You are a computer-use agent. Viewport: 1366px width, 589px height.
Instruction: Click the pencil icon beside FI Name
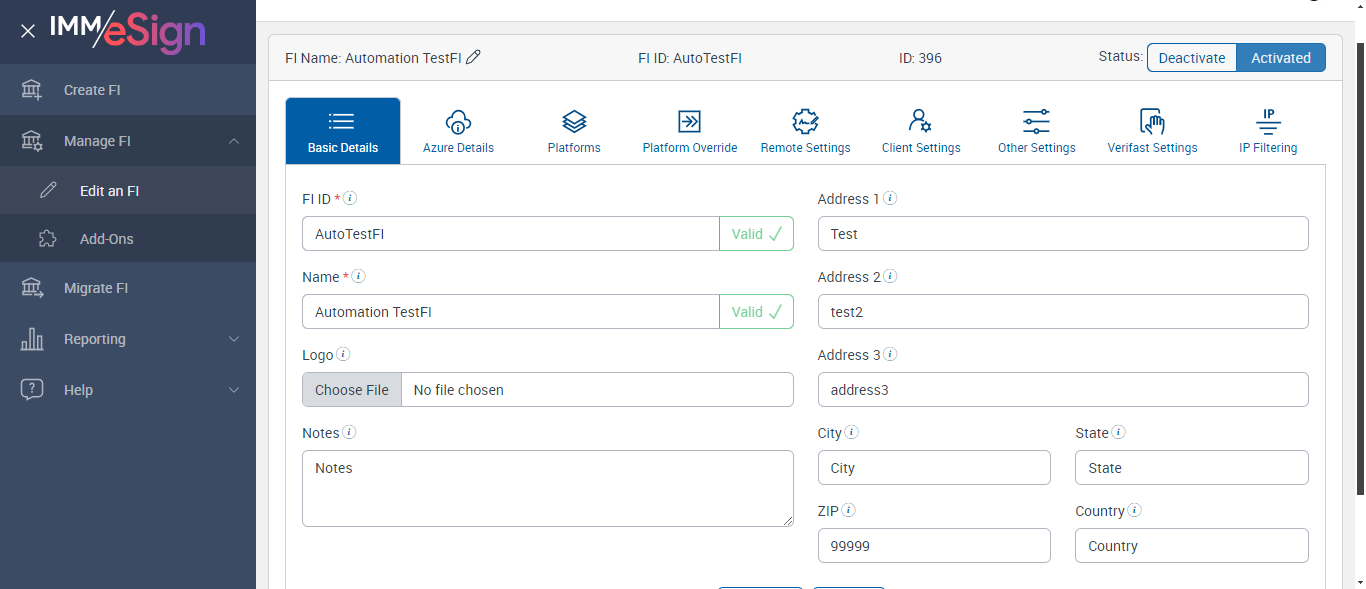tap(474, 57)
